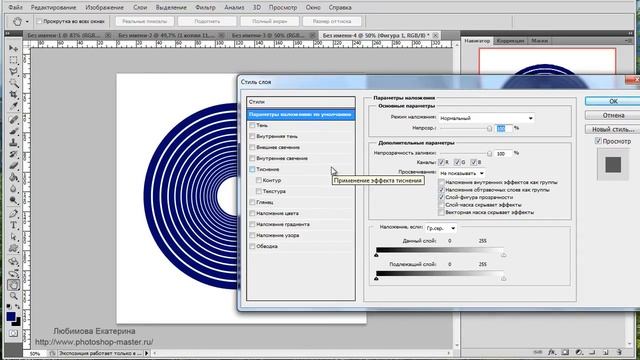This screenshot has height=360, width=640.
Task: Click the Полный экран button
Action: point(269,21)
